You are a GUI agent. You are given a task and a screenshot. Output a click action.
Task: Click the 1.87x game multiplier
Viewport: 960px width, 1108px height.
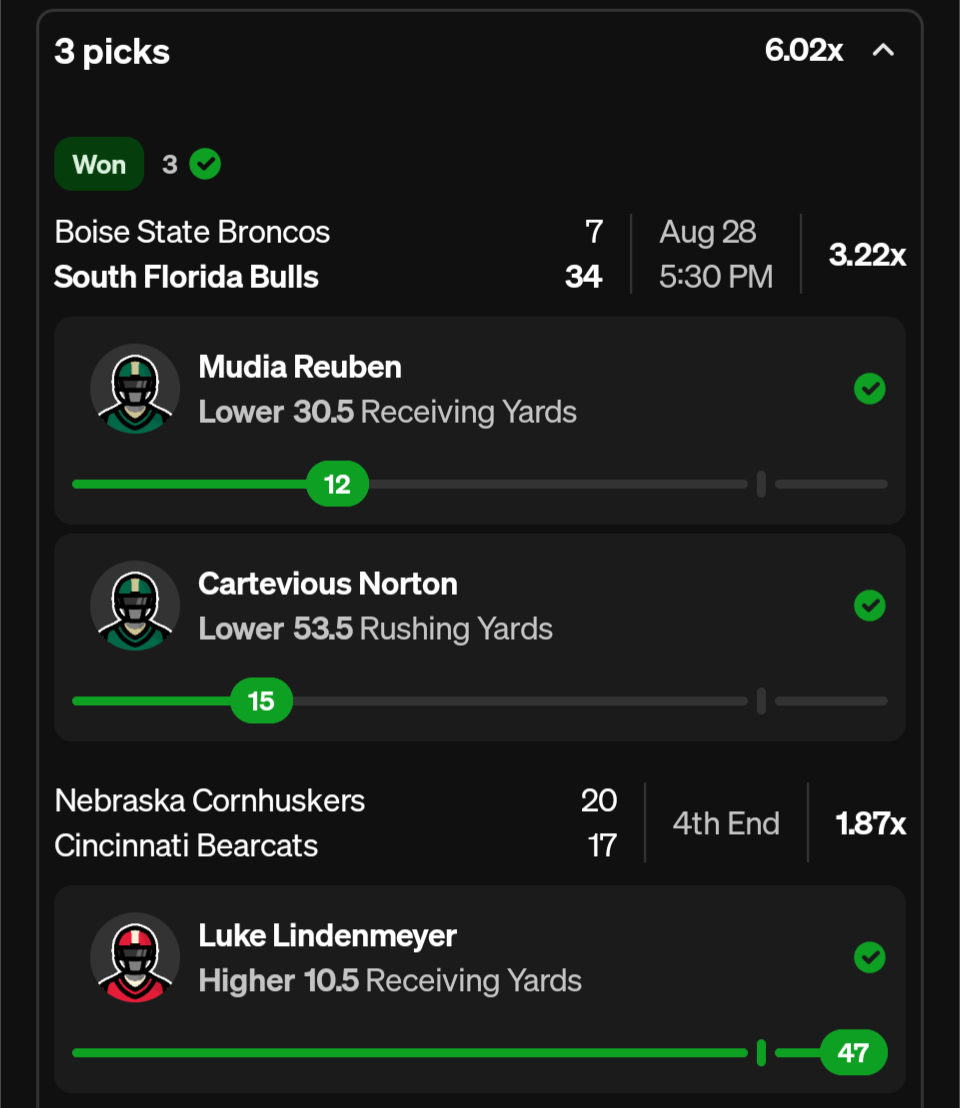click(x=870, y=823)
